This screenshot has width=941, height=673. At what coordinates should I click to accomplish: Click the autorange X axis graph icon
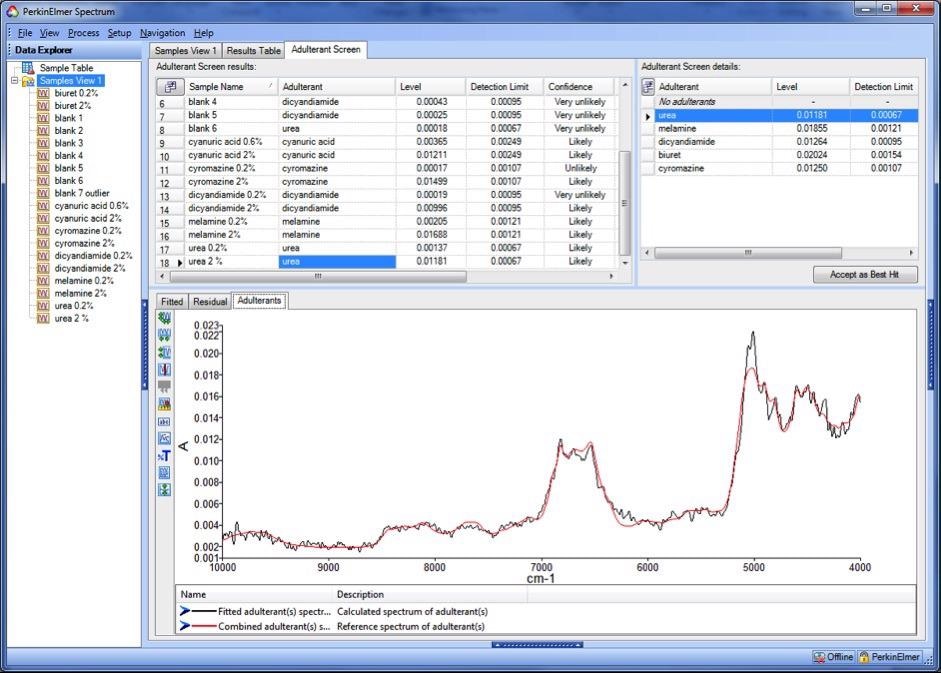click(x=164, y=335)
